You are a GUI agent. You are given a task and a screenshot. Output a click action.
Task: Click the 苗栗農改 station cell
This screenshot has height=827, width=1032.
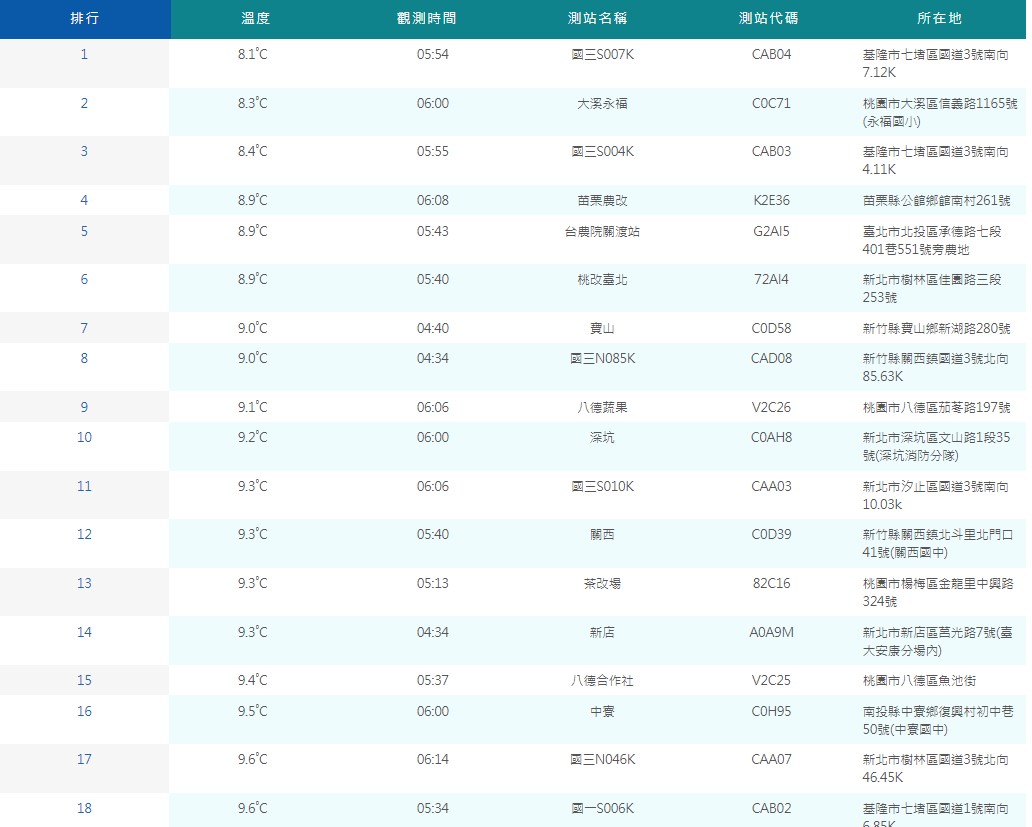[602, 201]
